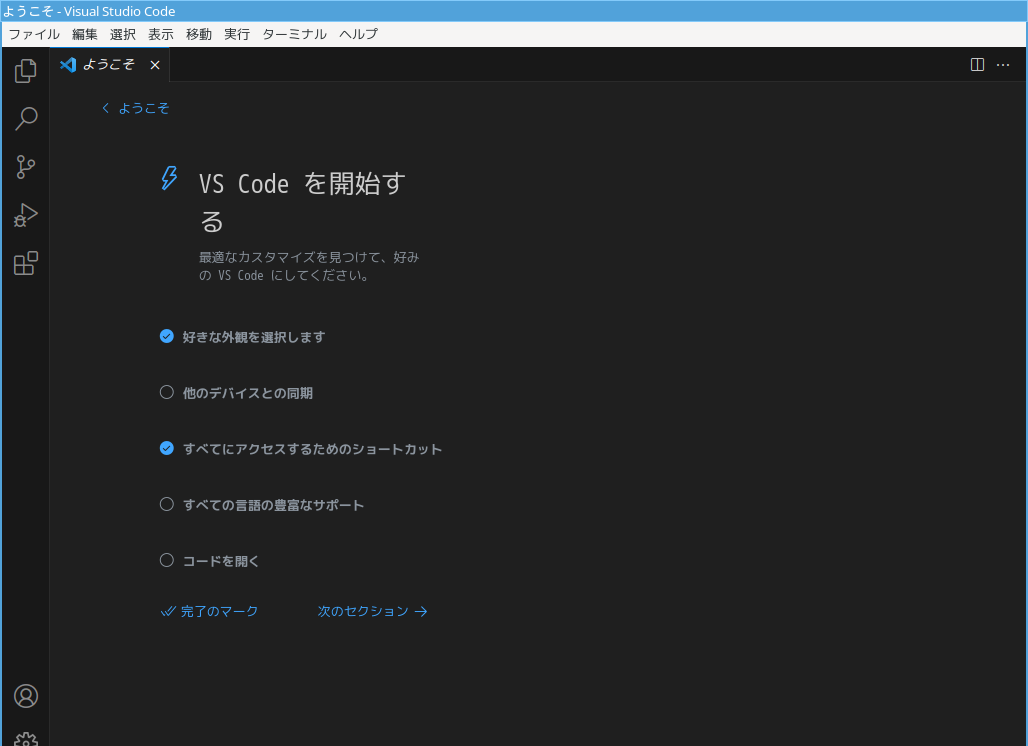Select the ようこそ editor tab

[109, 64]
